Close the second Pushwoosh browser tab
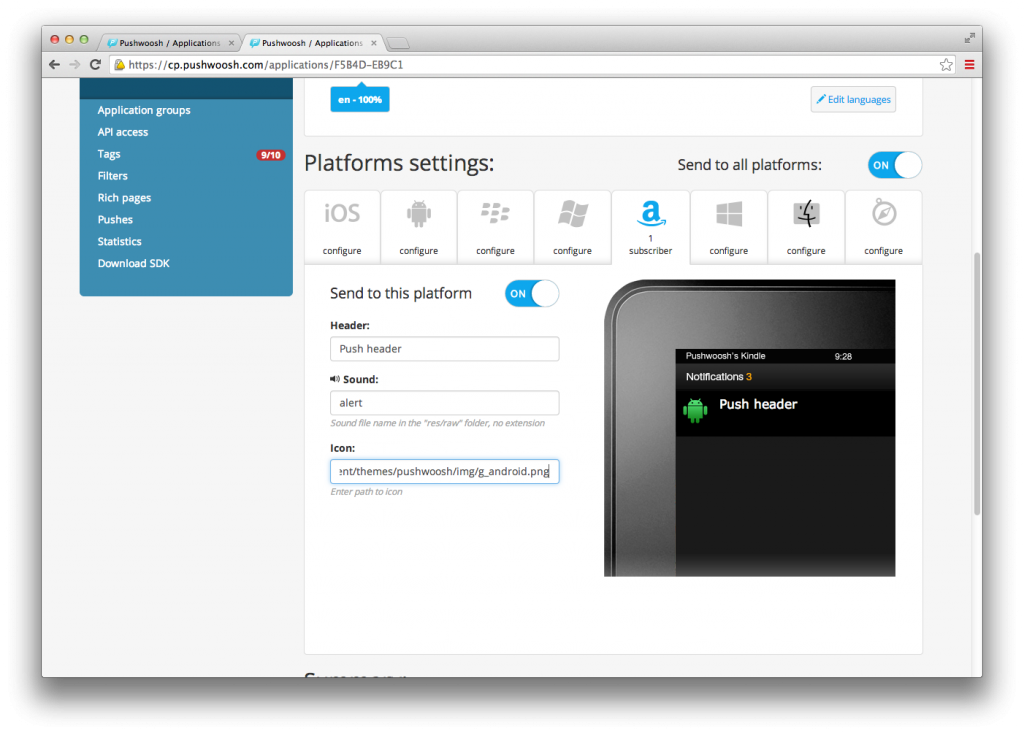This screenshot has height=735, width=1024. tap(374, 43)
